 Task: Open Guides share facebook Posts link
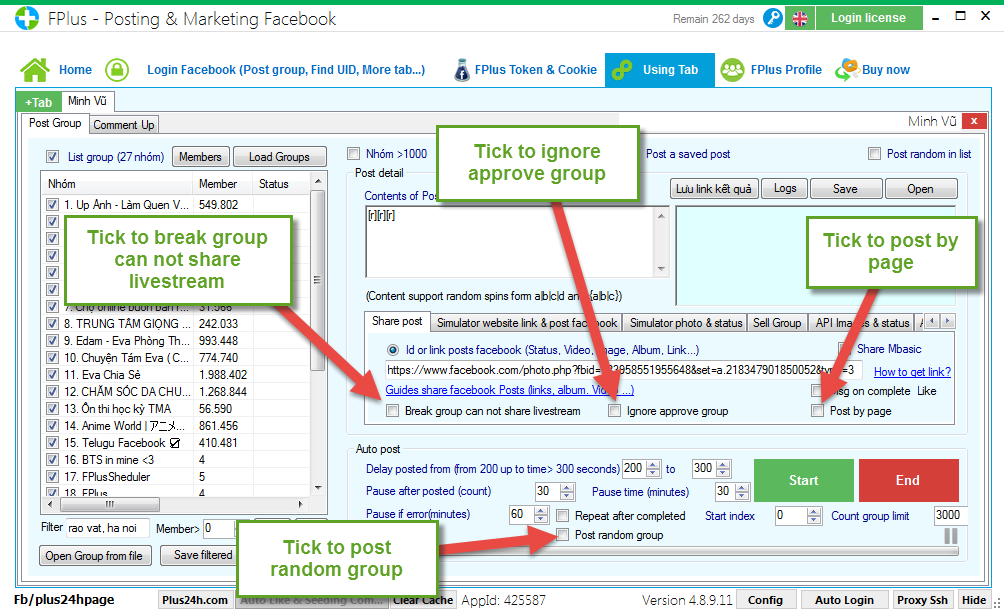[x=509, y=390]
